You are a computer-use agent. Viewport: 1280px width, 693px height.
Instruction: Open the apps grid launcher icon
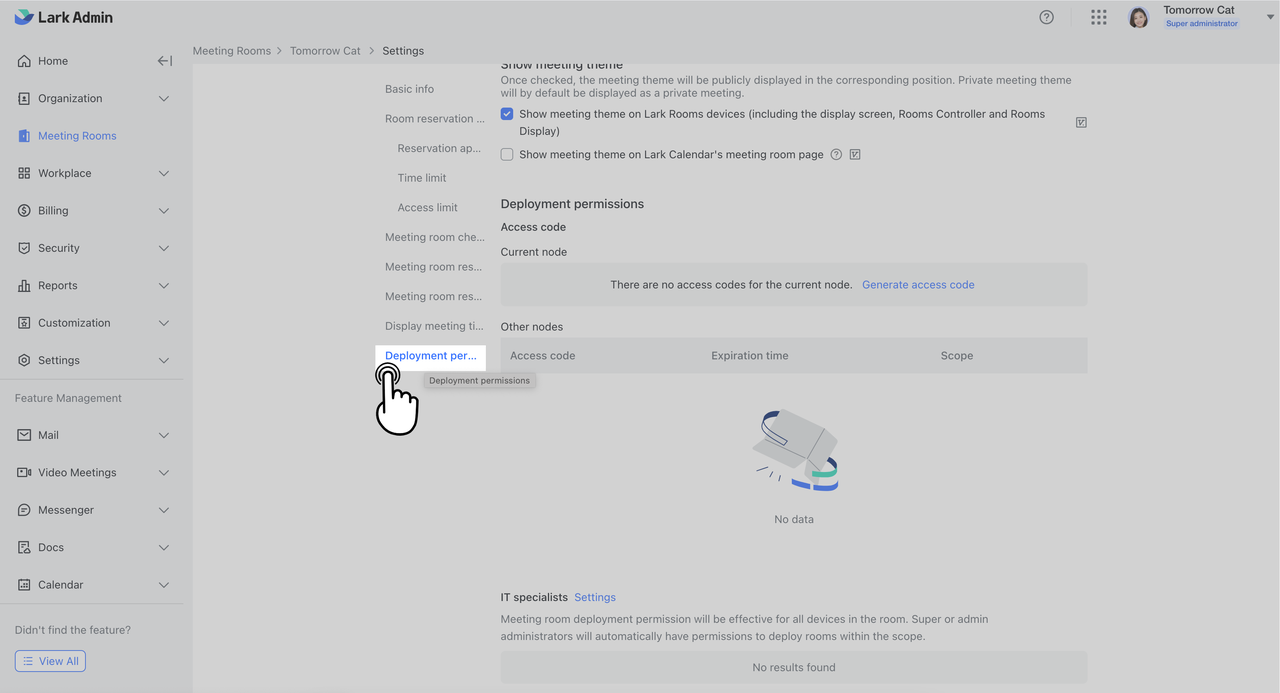pyautogui.click(x=1099, y=17)
